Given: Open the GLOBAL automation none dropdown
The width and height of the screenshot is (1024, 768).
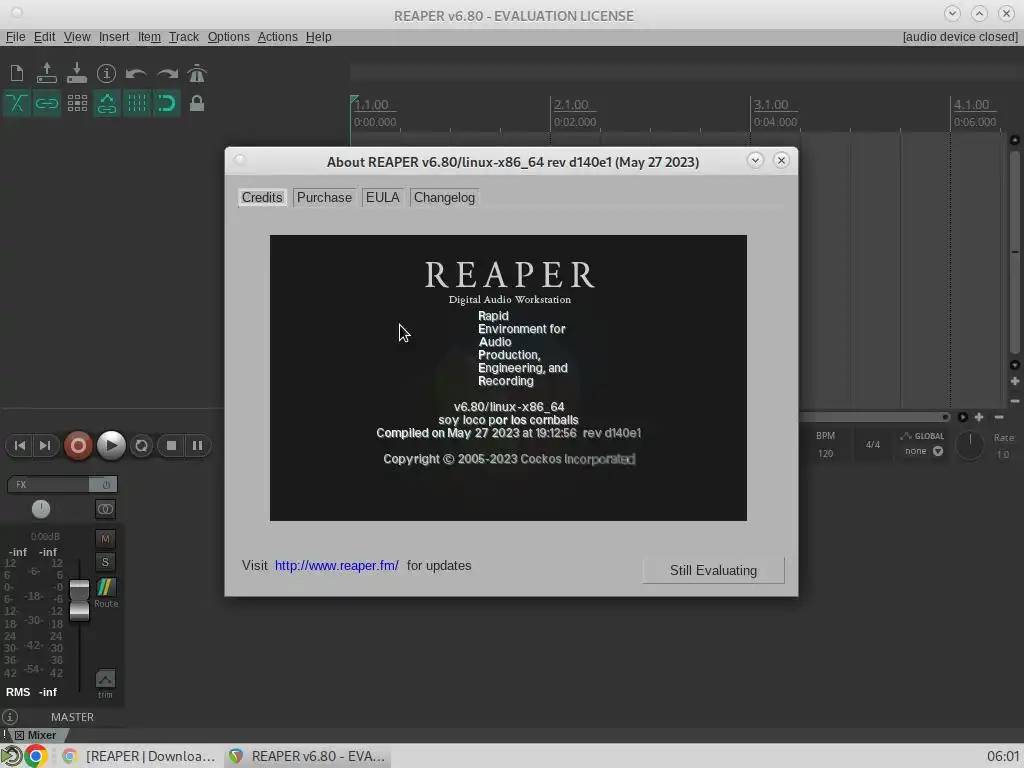Looking at the screenshot, I should [x=923, y=451].
